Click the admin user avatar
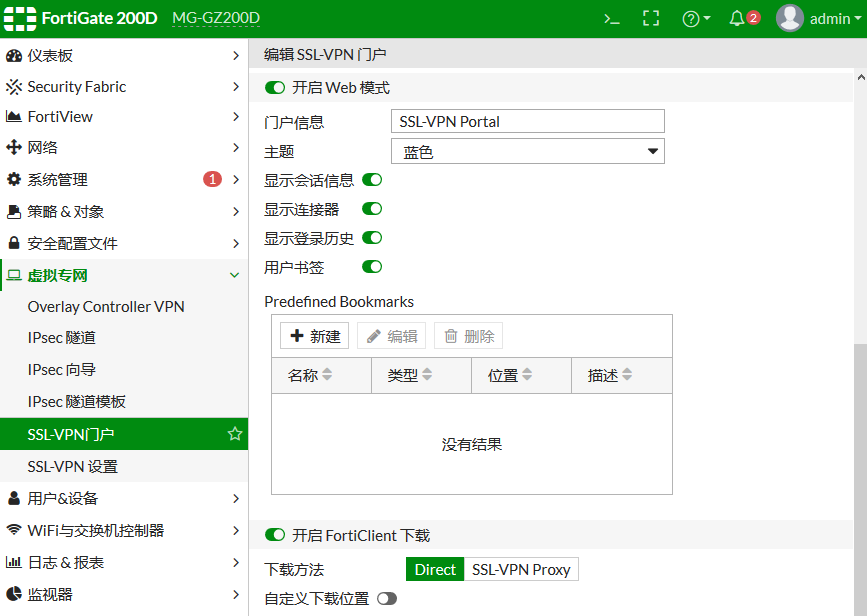This screenshot has width=867, height=616. (790, 18)
